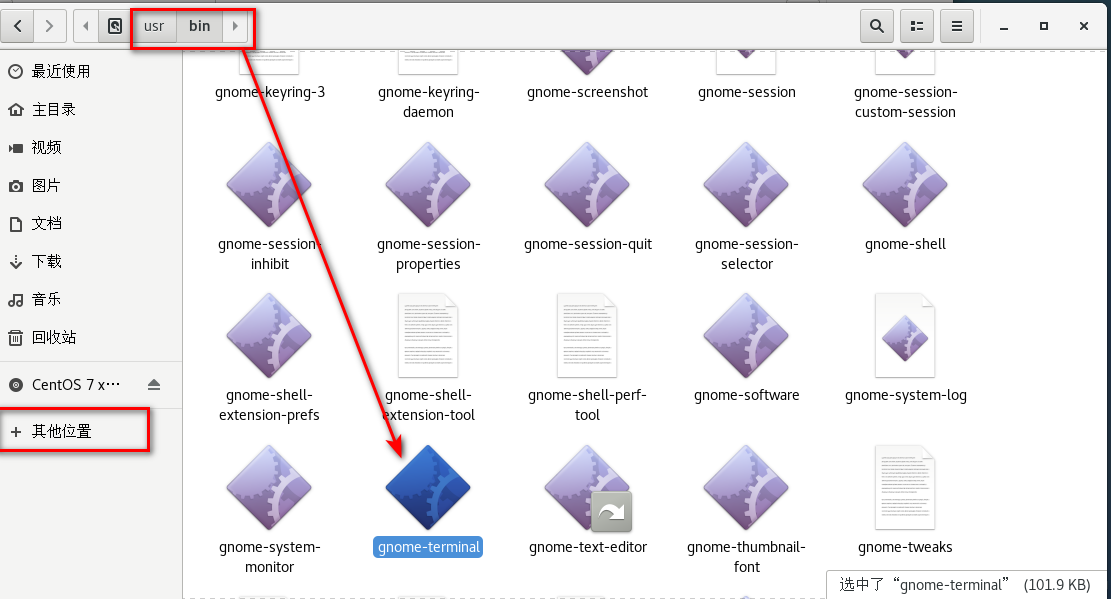Open root disk location in path bar
The height and width of the screenshot is (599, 1111).
coord(115,26)
